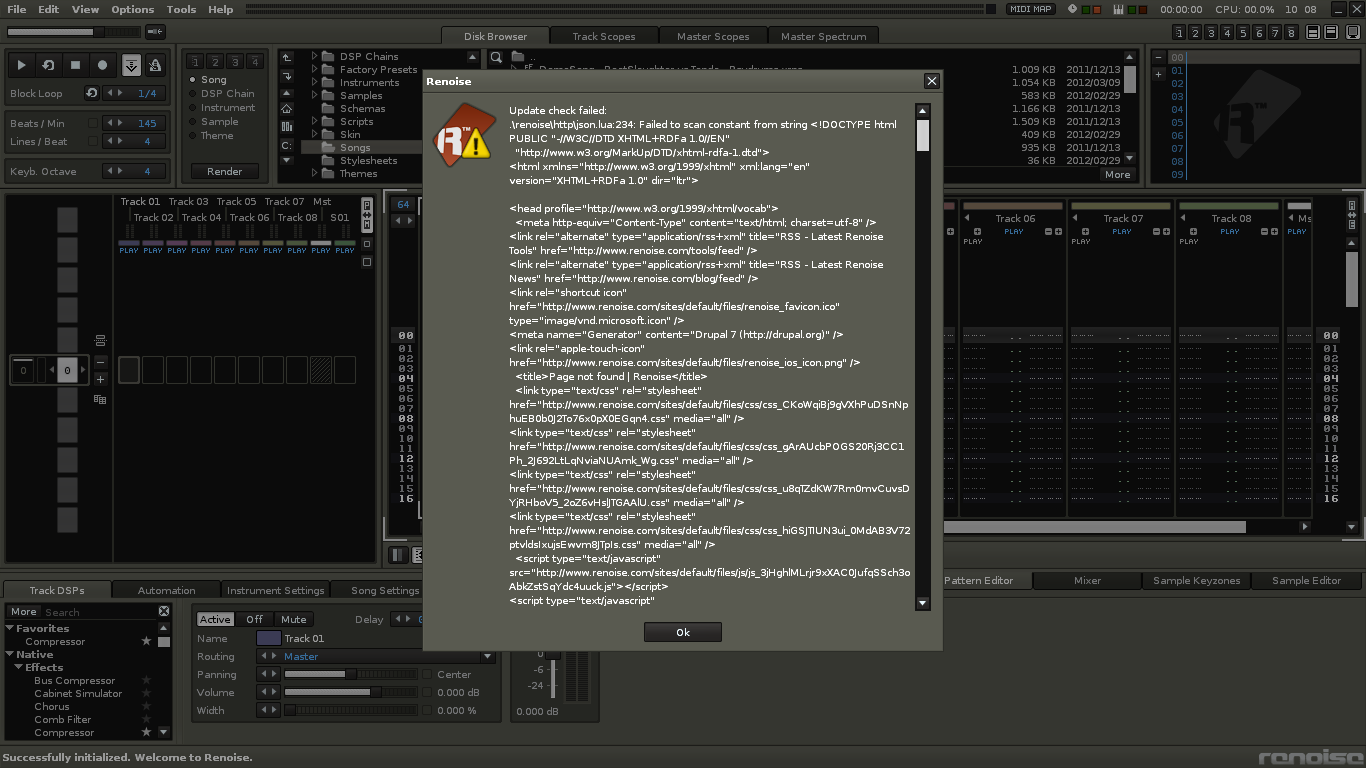Toggle the Block Loop icon
The height and width of the screenshot is (768, 1366).
tap(92, 93)
